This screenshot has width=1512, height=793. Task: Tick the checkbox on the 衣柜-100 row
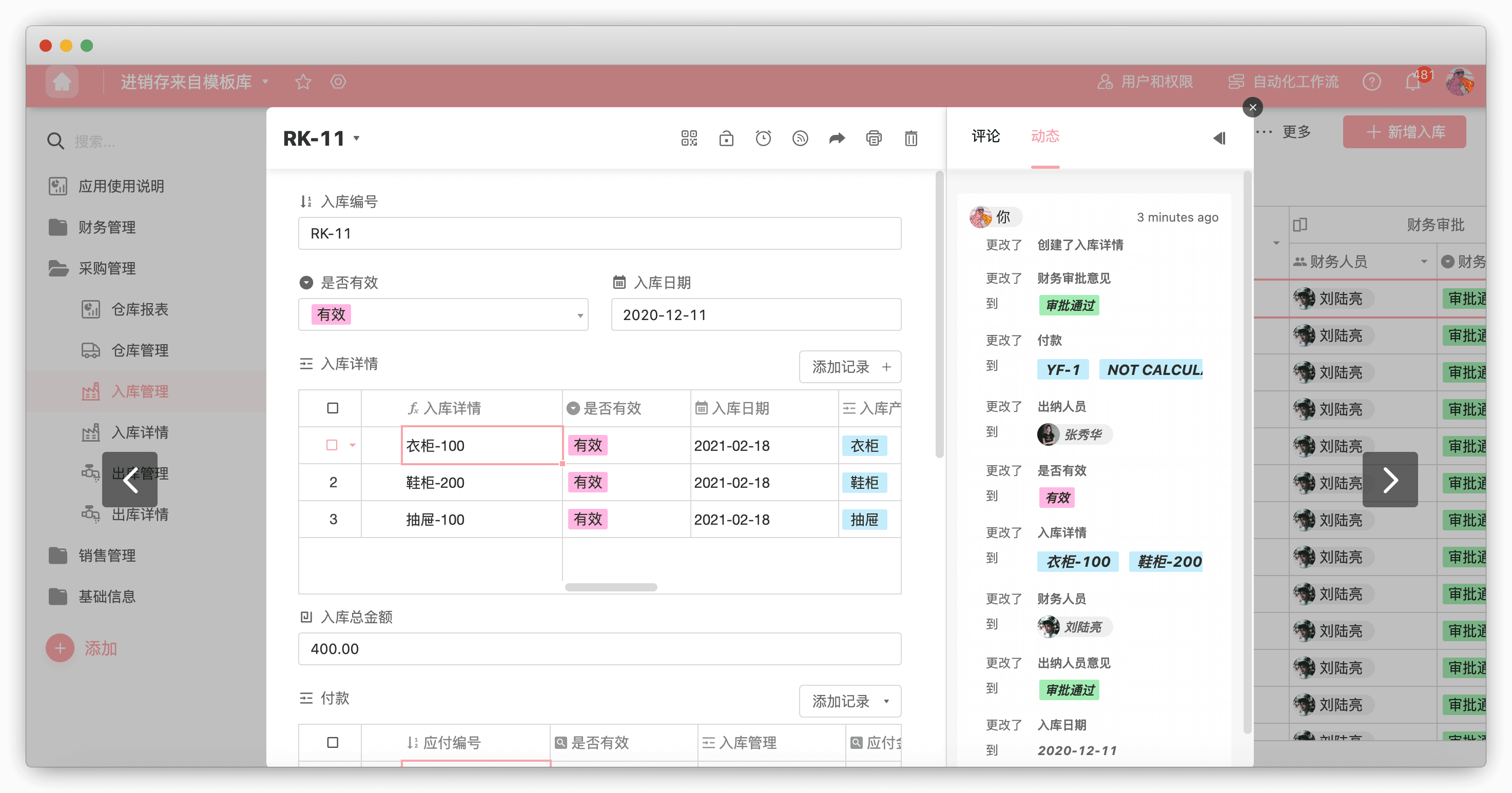(x=332, y=445)
